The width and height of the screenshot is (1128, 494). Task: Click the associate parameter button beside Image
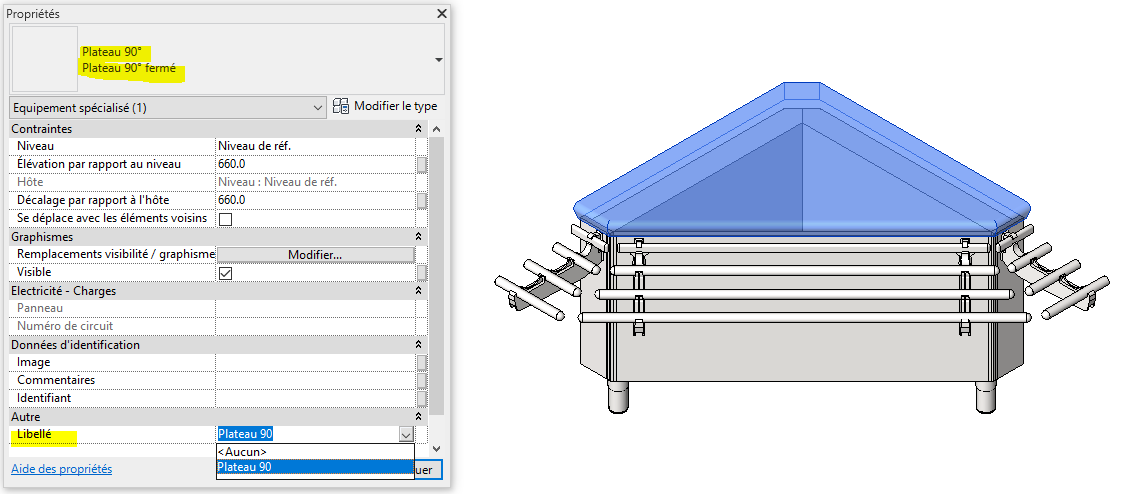tap(422, 362)
